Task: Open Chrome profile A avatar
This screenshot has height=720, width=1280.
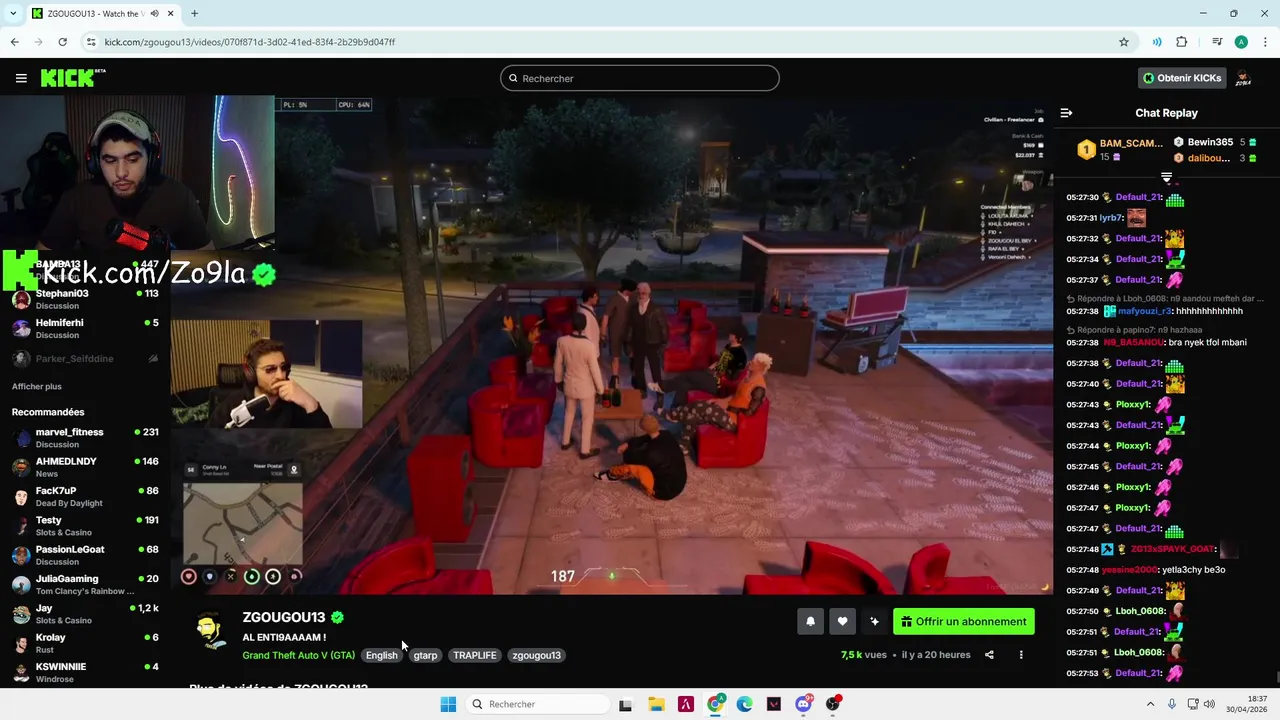Action: pos(1241,42)
